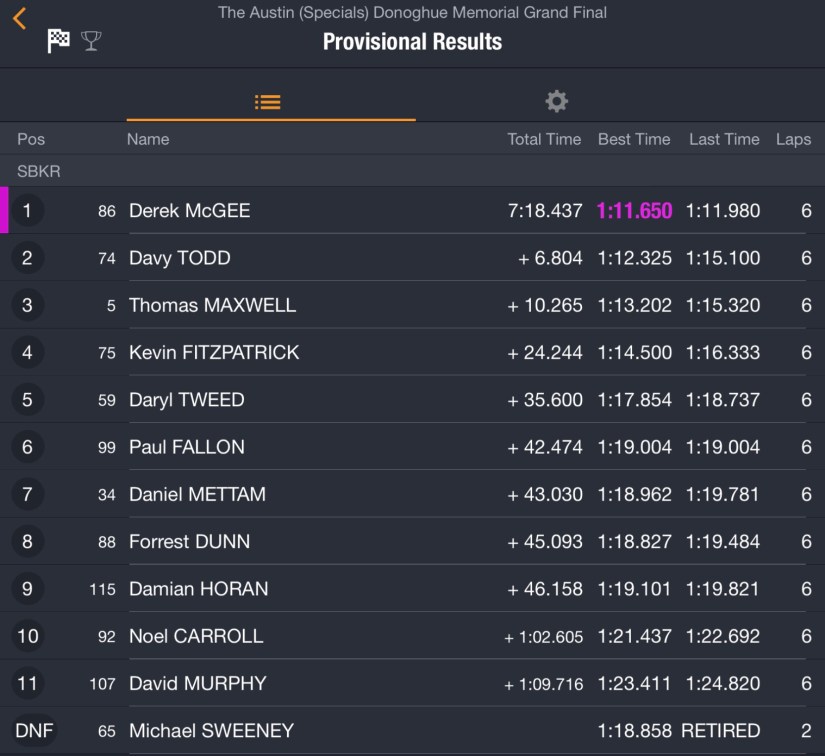Open the checkered flag results view
Image resolution: width=825 pixels, height=756 pixels.
59,41
